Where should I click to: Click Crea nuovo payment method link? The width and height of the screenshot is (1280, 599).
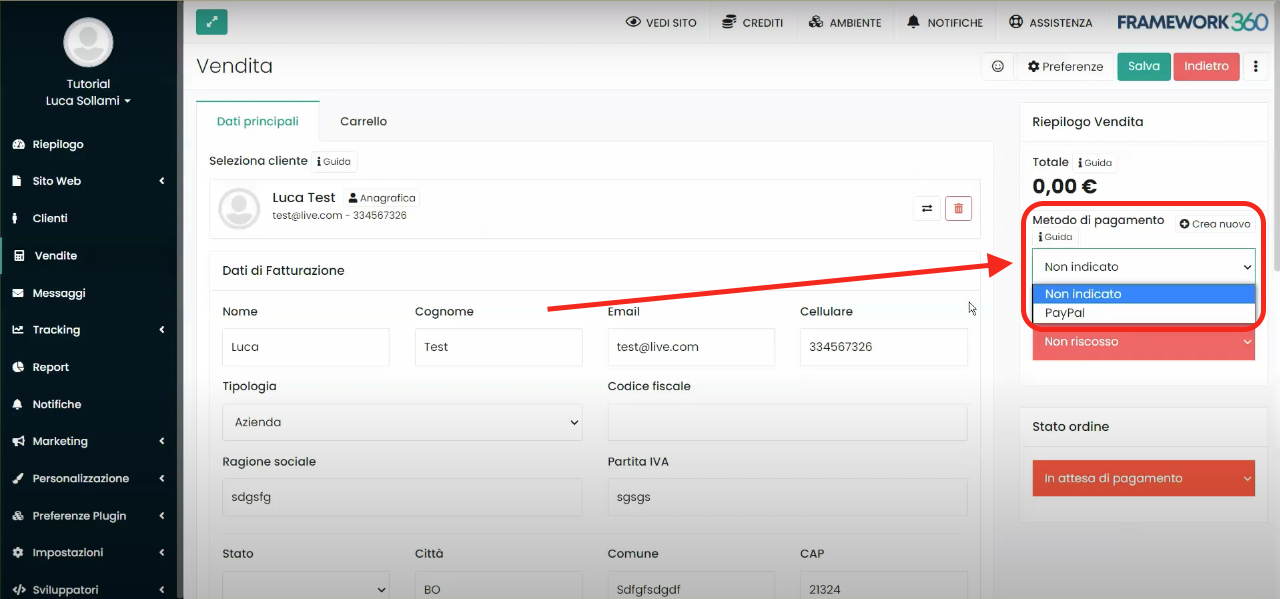pos(1215,224)
